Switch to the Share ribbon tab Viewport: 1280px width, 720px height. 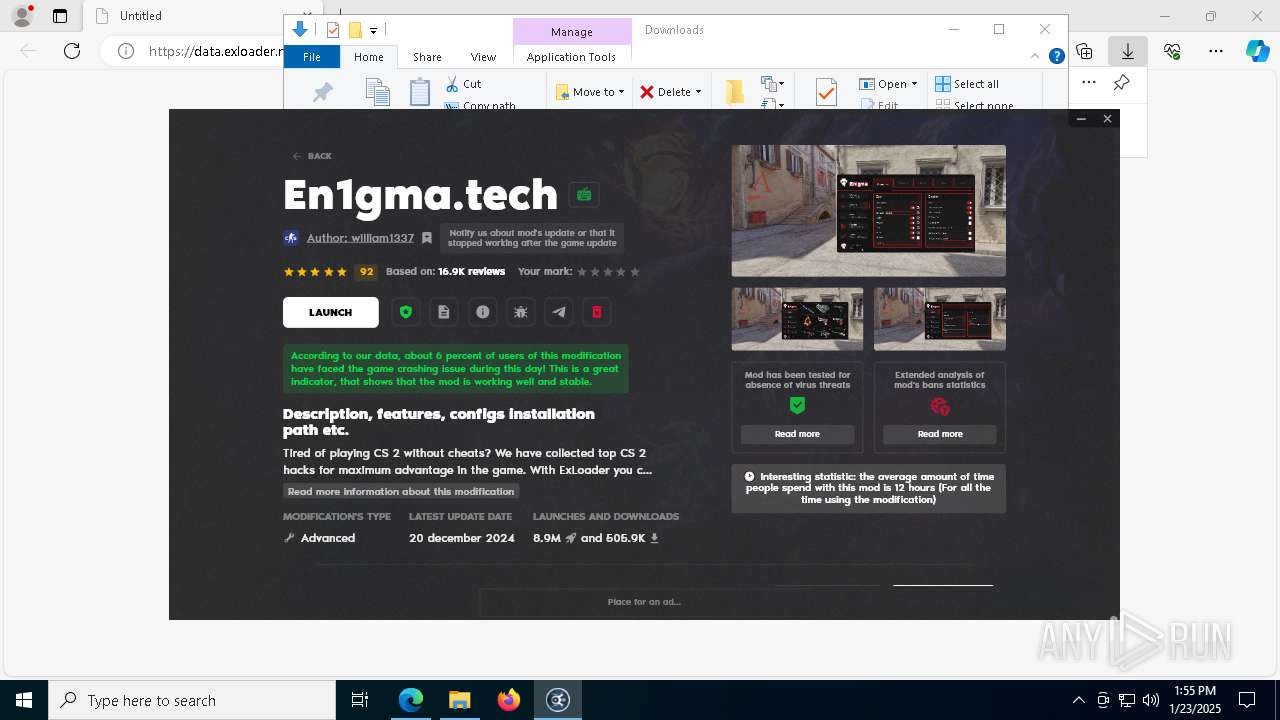point(427,57)
